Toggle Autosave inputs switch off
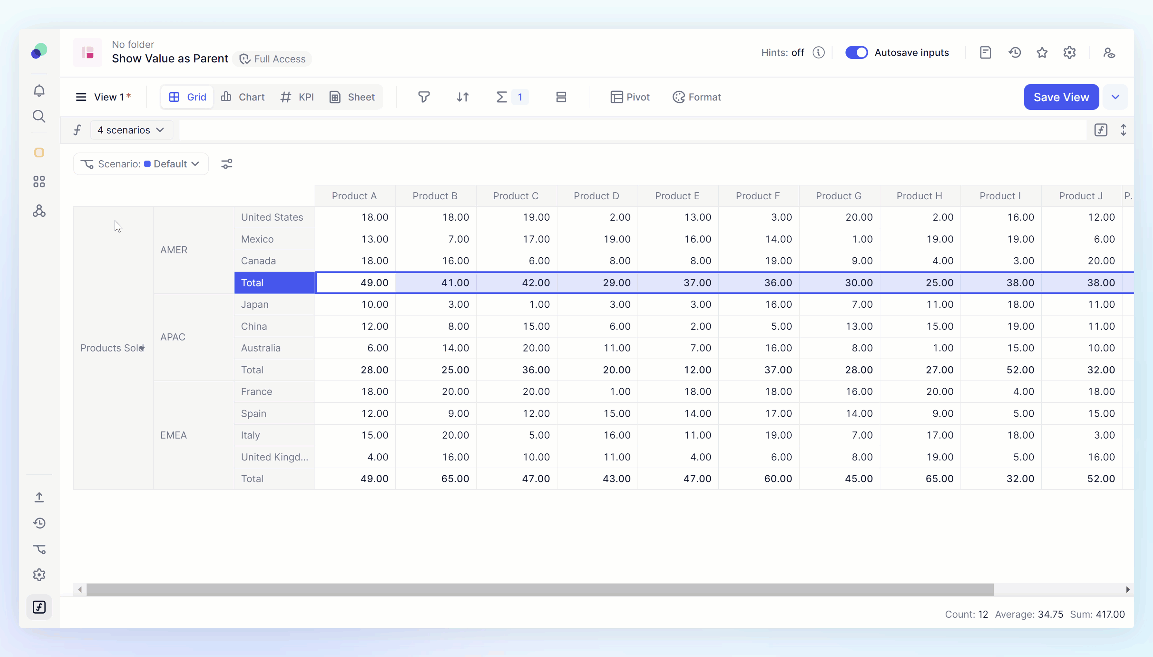The image size is (1153, 657). click(x=856, y=53)
